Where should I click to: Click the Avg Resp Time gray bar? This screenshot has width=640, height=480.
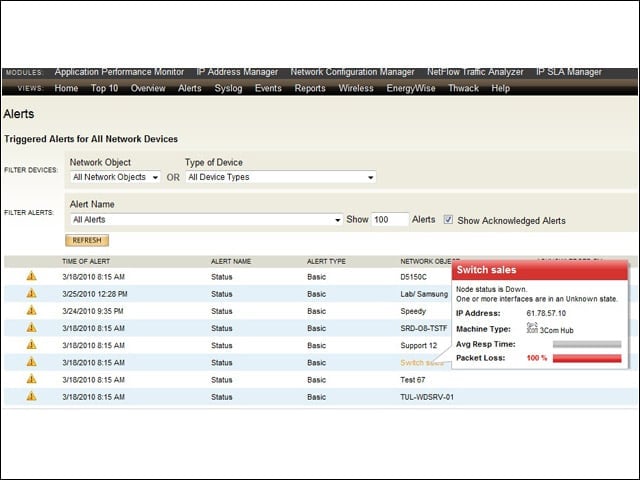tap(587, 344)
